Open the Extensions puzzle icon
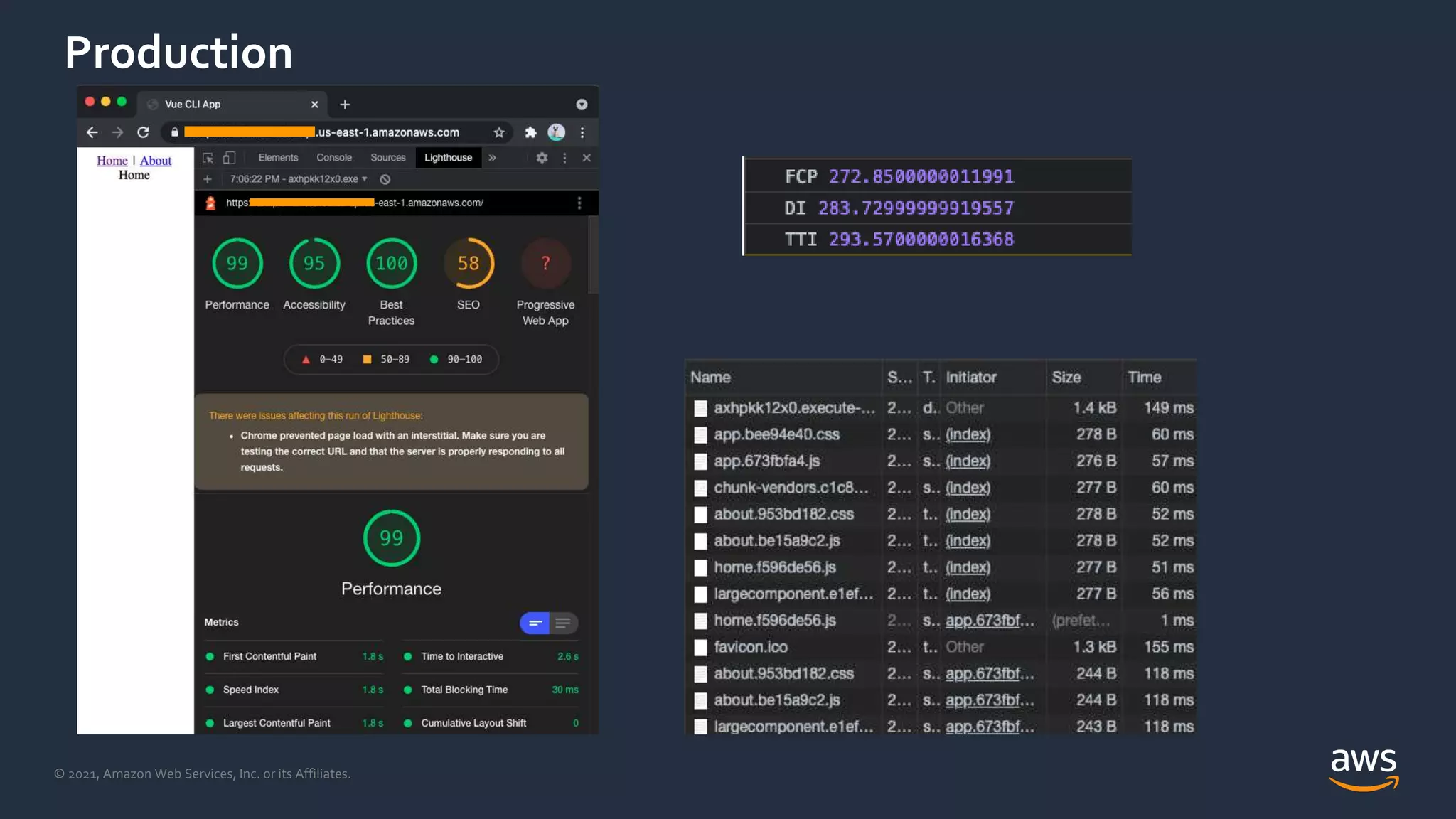Viewport: 1456px width, 819px height. 530,132
